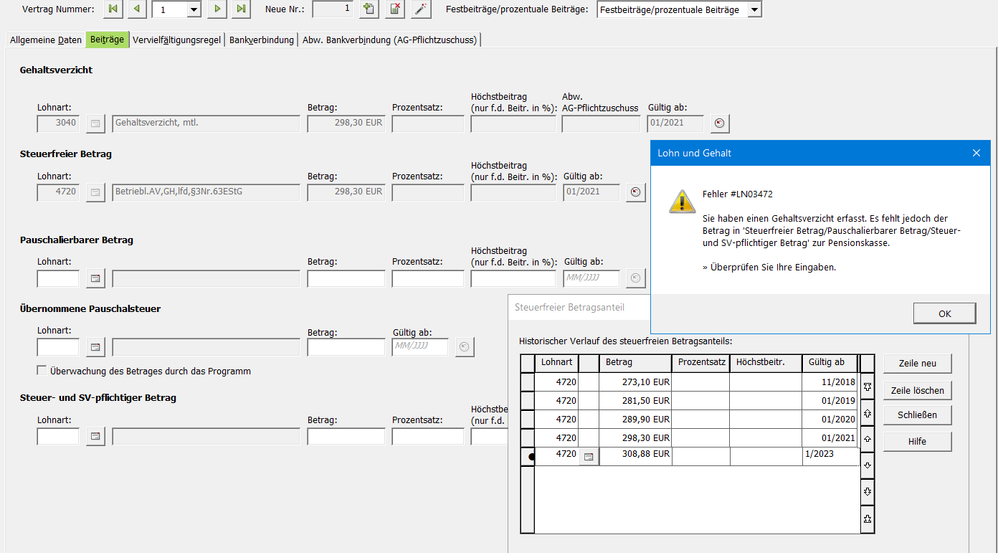Click the Pauschalierbarer Betrag Lohnart field
The height and width of the screenshot is (553, 998).
[58, 279]
